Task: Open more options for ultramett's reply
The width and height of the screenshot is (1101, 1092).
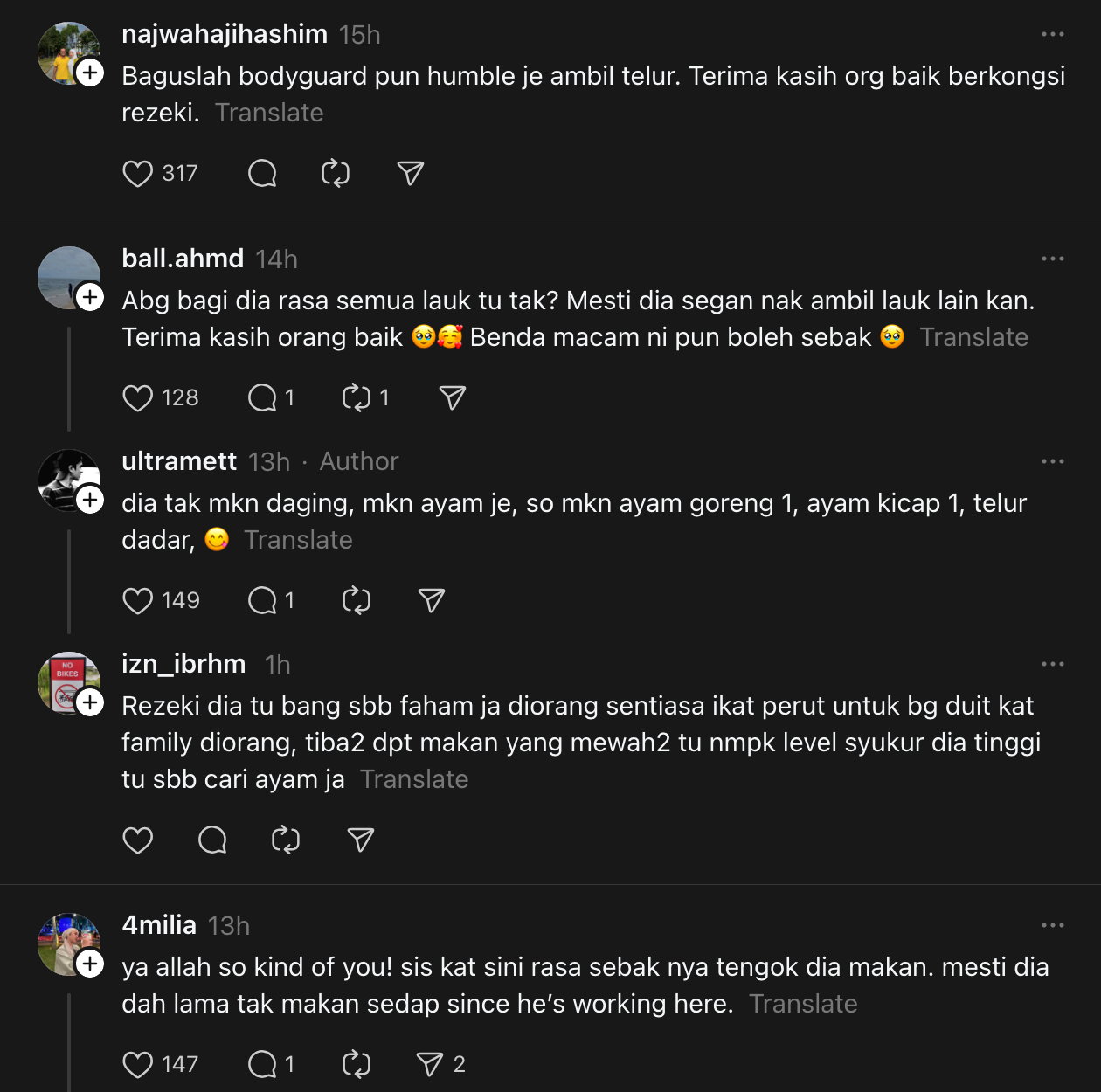Action: pyautogui.click(x=1052, y=461)
